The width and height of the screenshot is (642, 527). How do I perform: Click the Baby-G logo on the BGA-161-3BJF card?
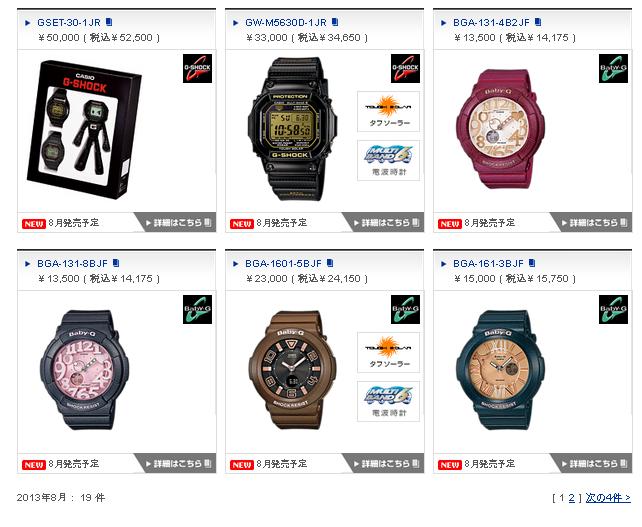tap(613, 310)
